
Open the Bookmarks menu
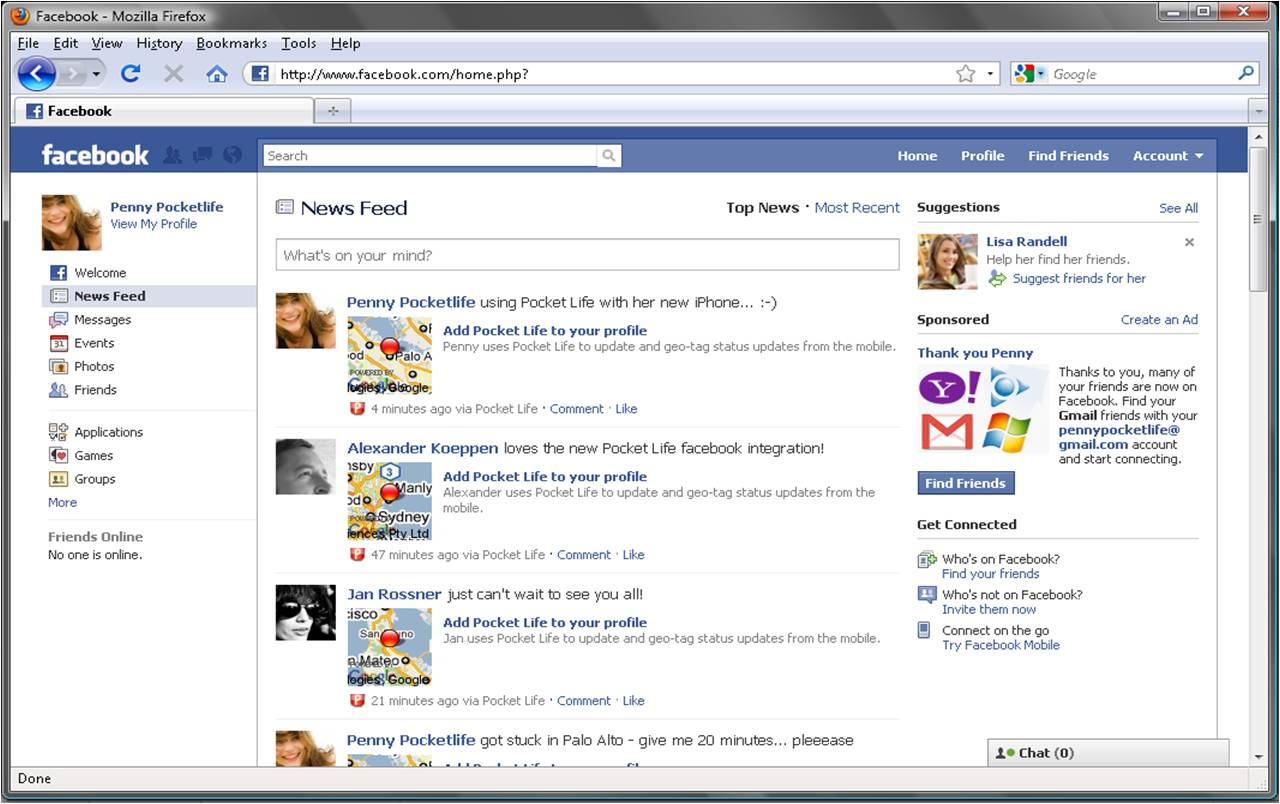pyautogui.click(x=232, y=43)
